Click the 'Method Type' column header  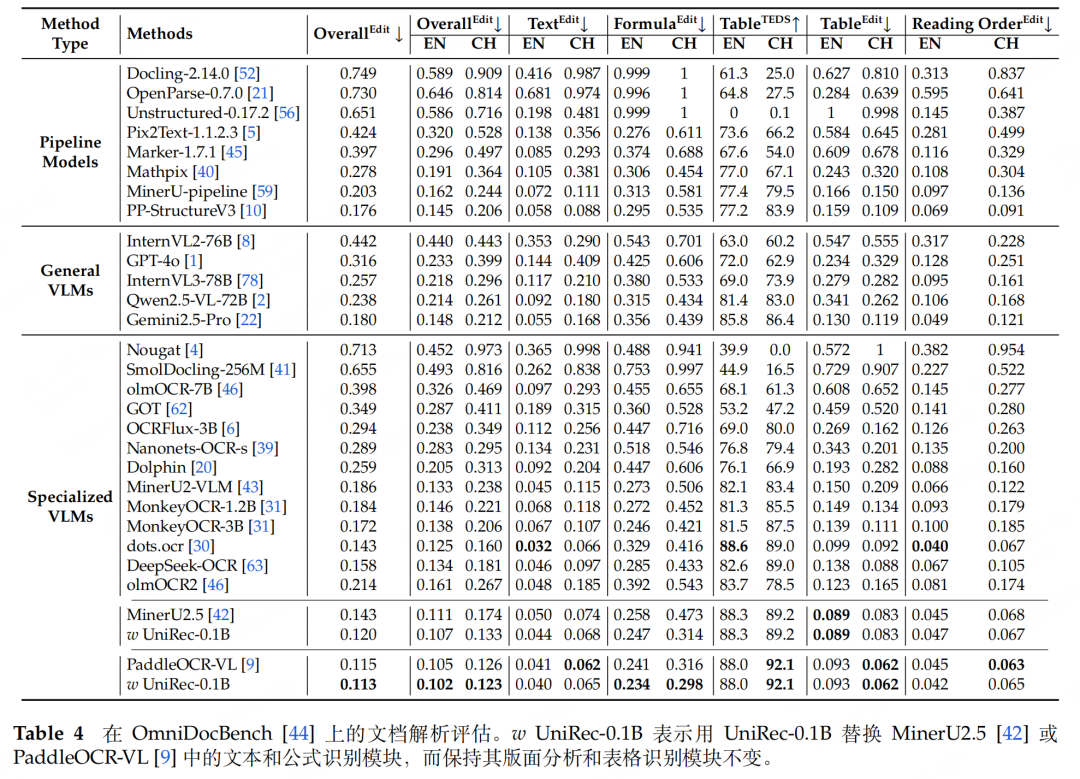click(70, 33)
